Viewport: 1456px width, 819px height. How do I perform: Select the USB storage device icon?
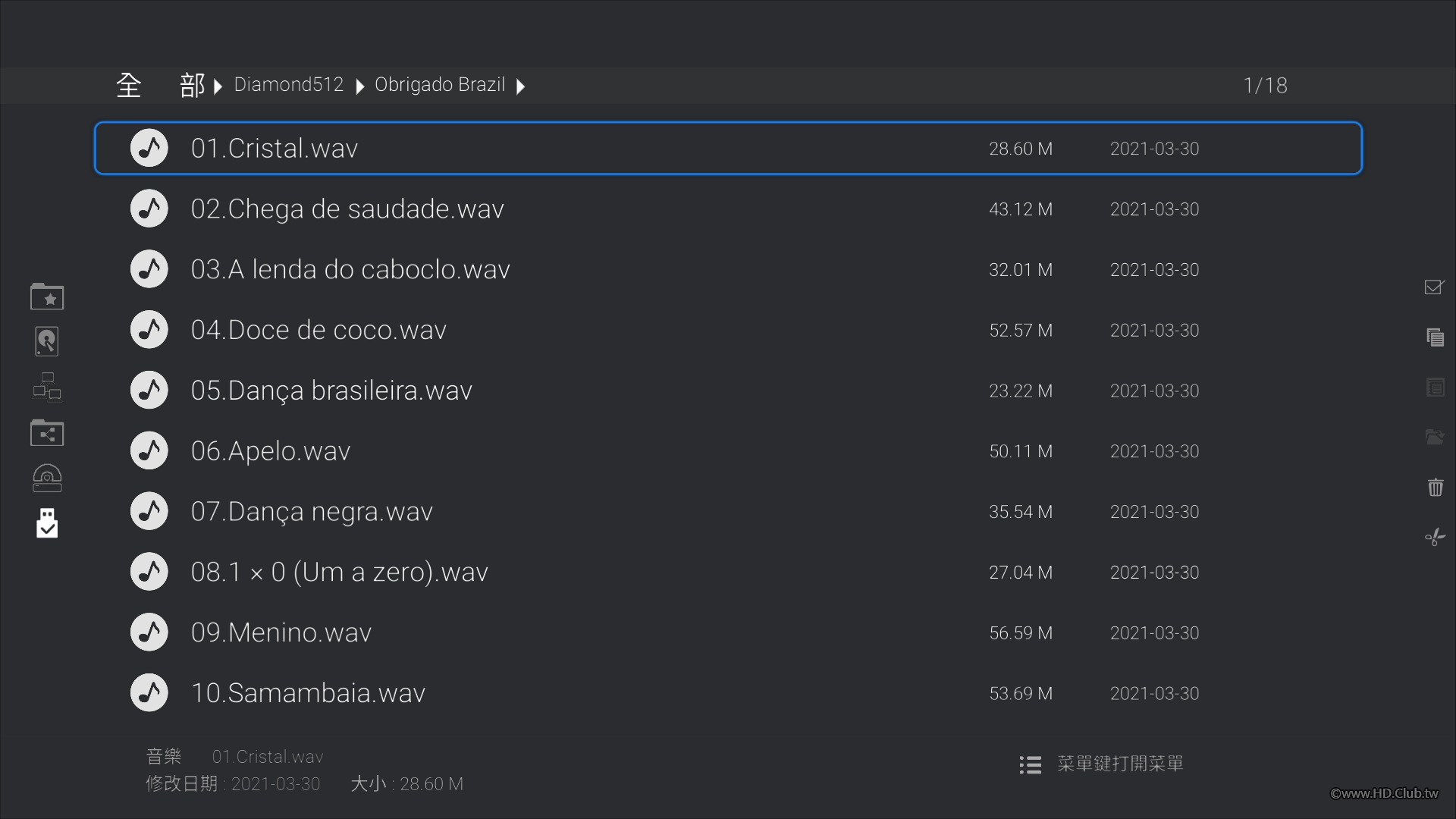tap(47, 523)
